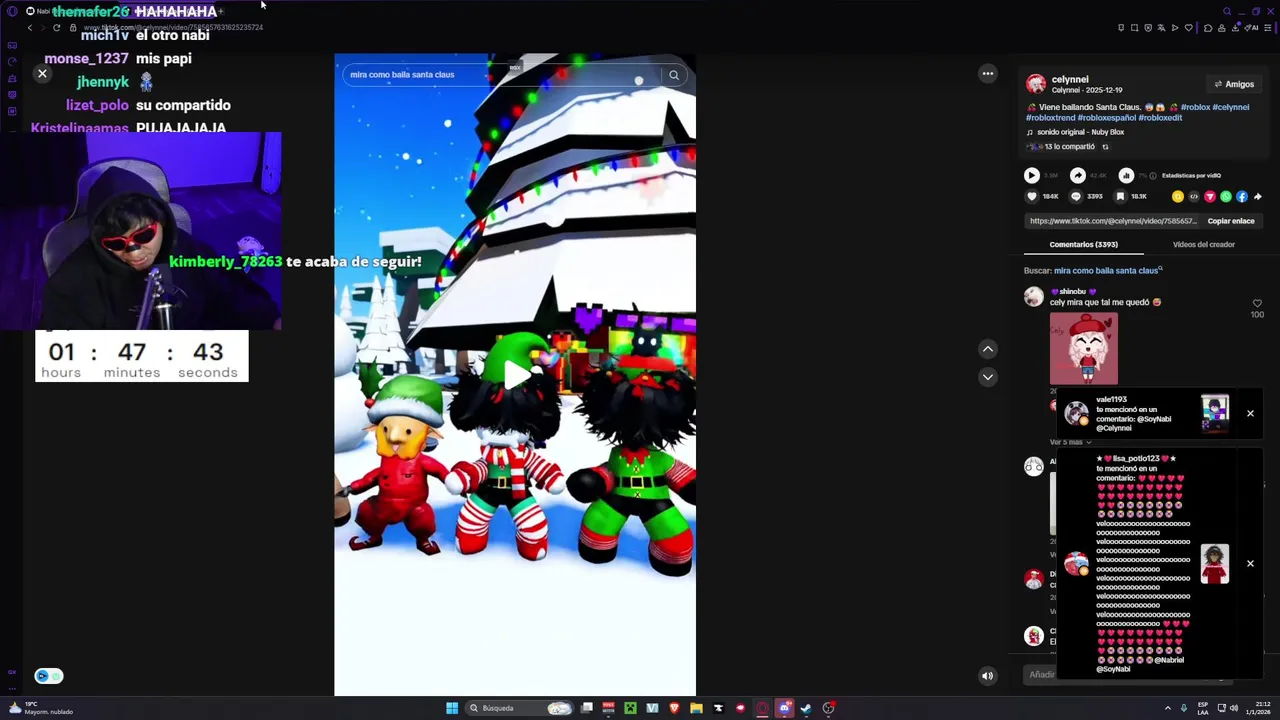The width and height of the screenshot is (1280, 720).
Task: Open celynnel's profile avatar
Action: pyautogui.click(x=1036, y=84)
